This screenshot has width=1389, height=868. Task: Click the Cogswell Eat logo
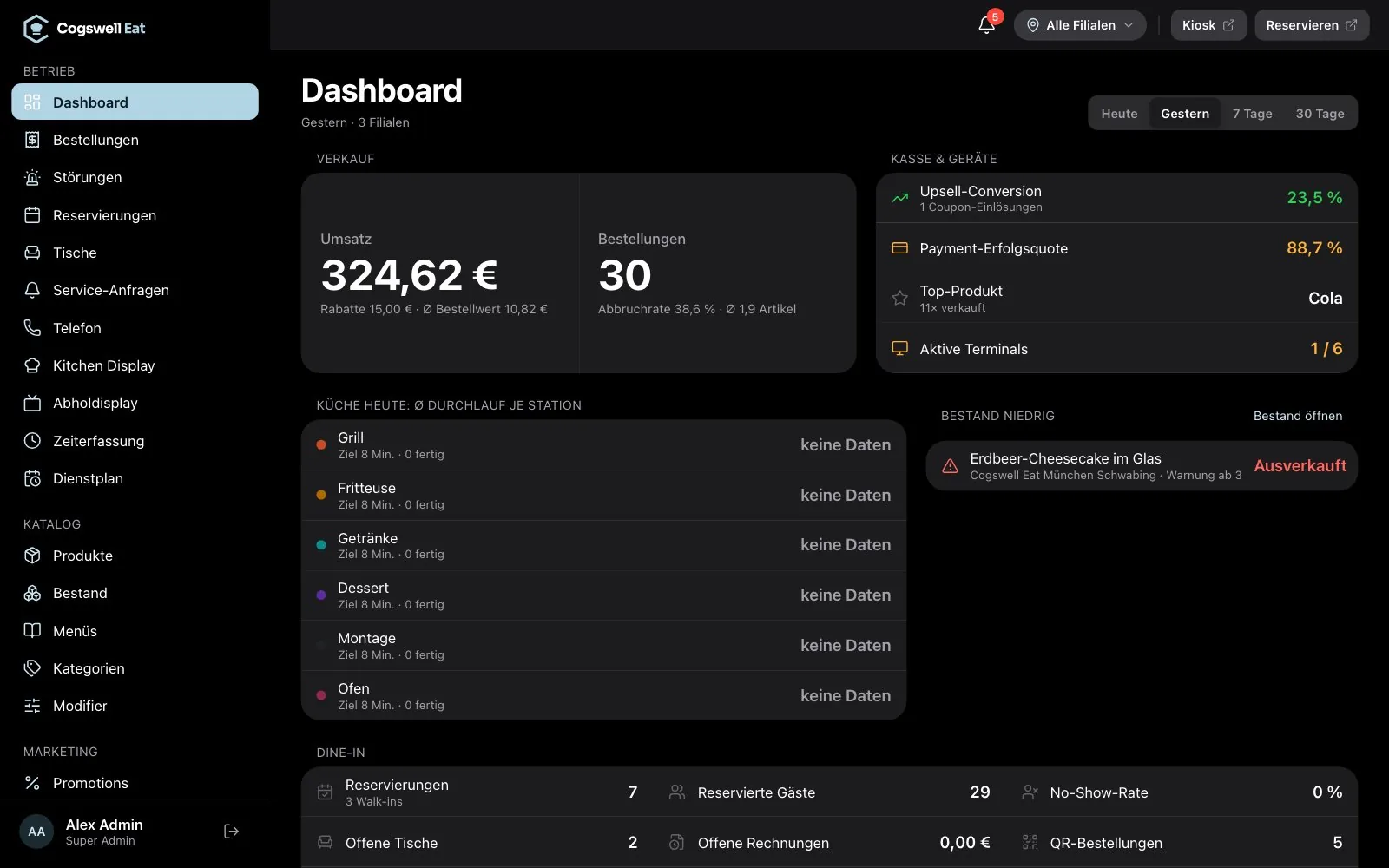coord(84,29)
